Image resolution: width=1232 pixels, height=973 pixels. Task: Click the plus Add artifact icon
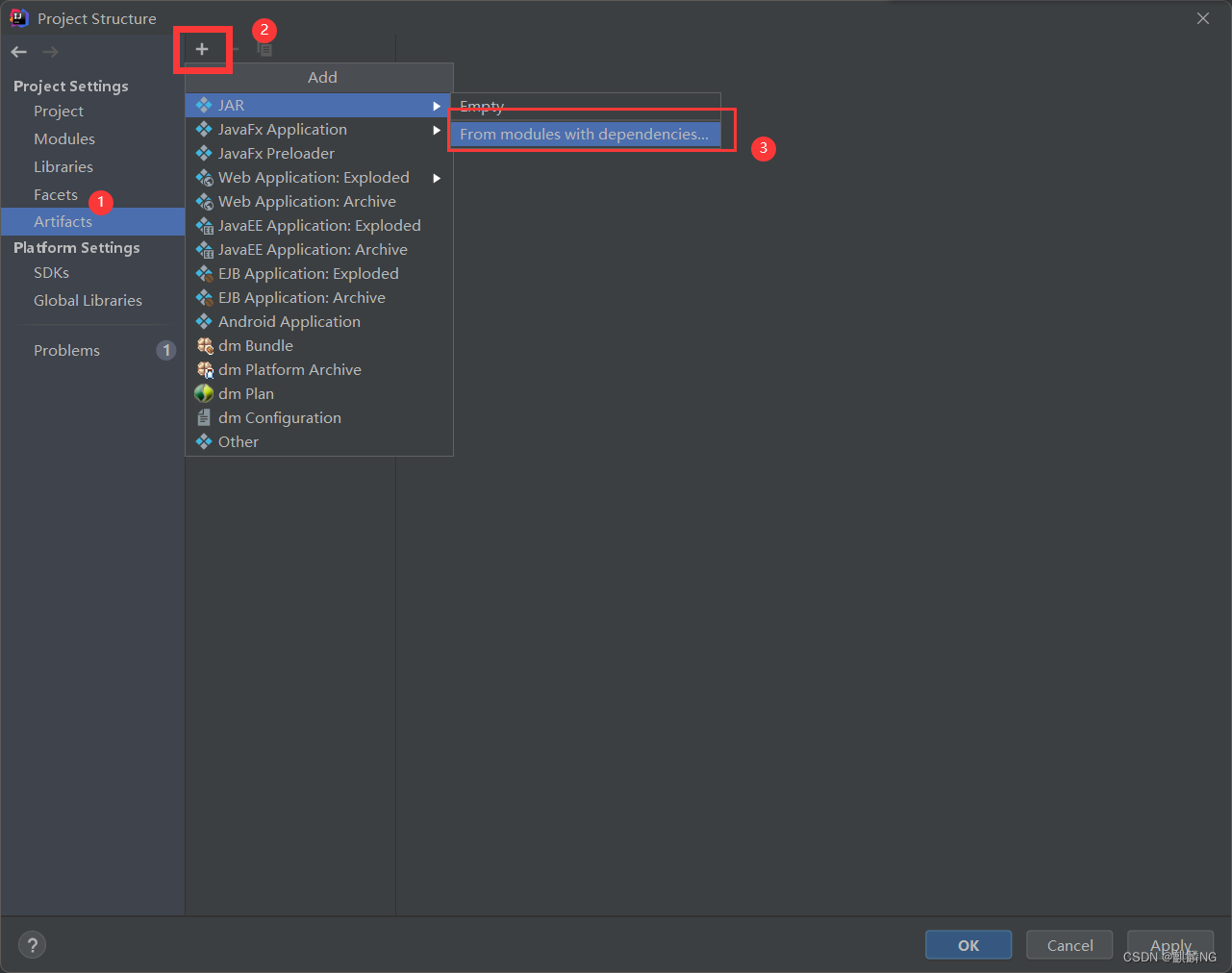(202, 49)
